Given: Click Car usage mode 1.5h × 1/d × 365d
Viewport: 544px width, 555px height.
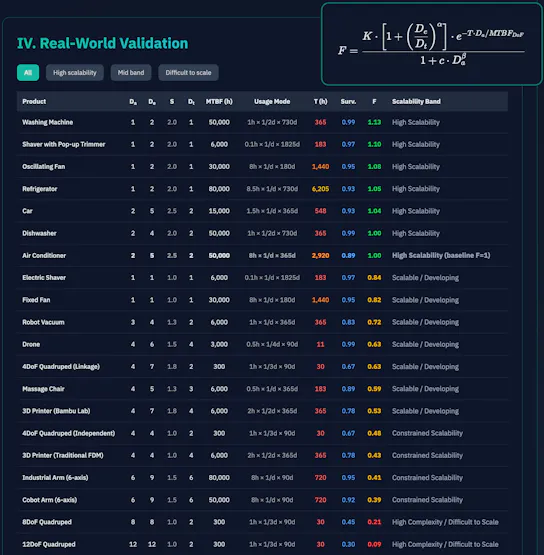Looking at the screenshot, I should click(x=272, y=211).
